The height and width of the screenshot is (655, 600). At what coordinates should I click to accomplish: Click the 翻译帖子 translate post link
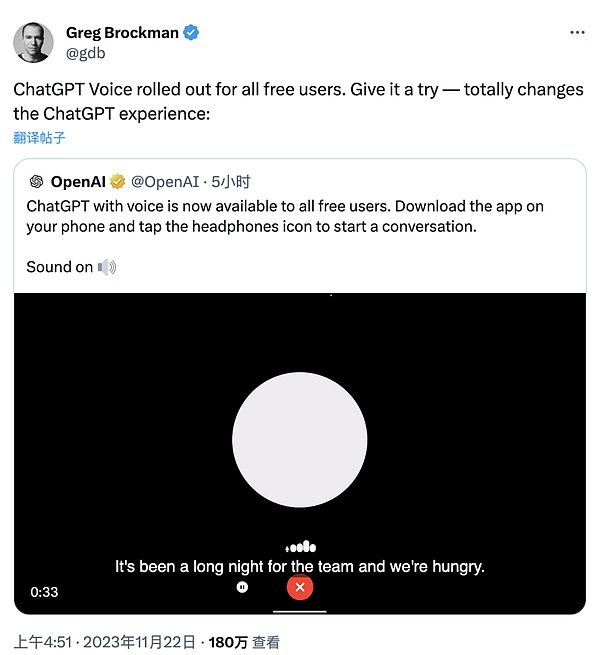[x=40, y=138]
